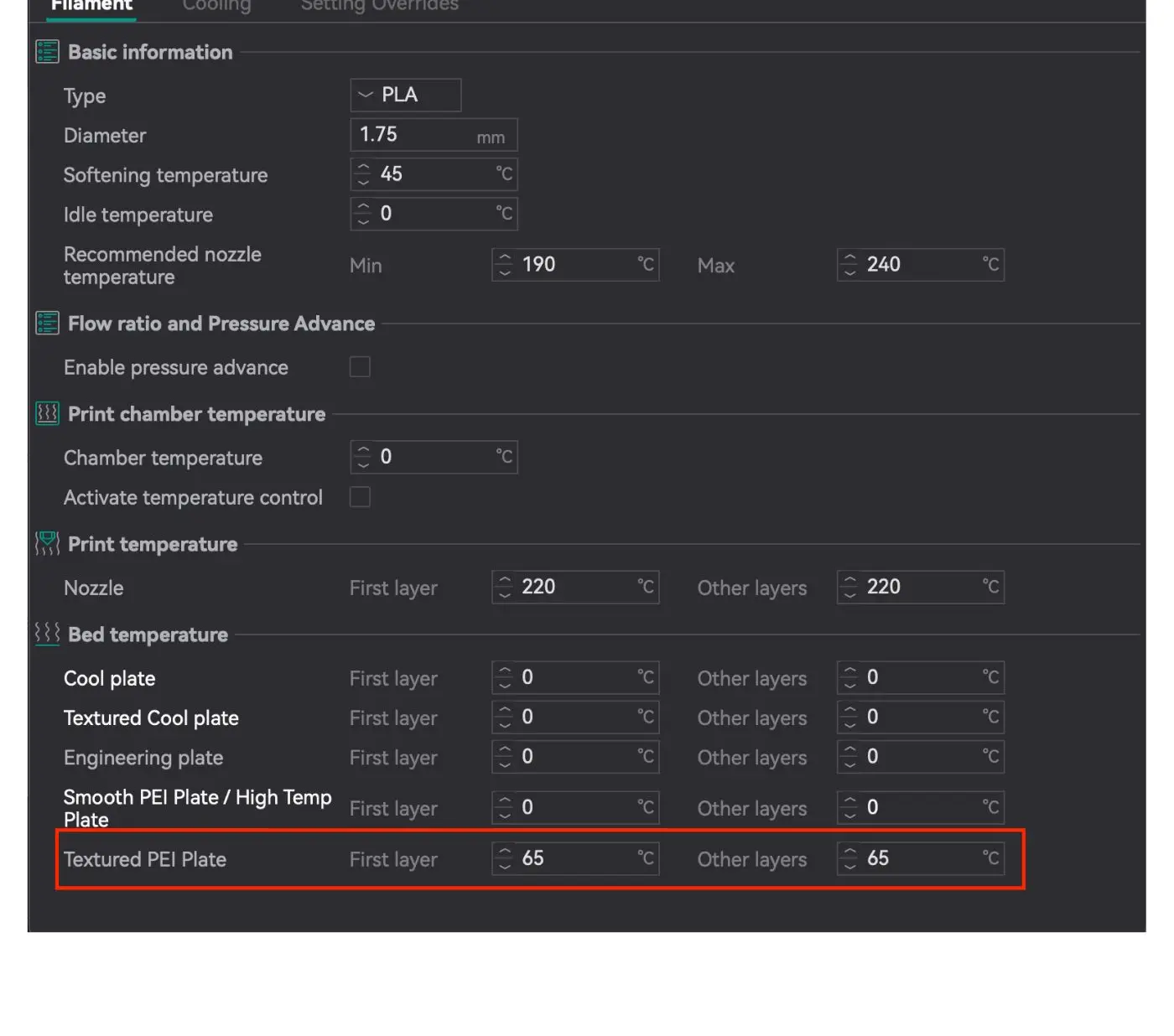
Task: Increase recommended nozzle Min temperature
Action: tap(505, 257)
